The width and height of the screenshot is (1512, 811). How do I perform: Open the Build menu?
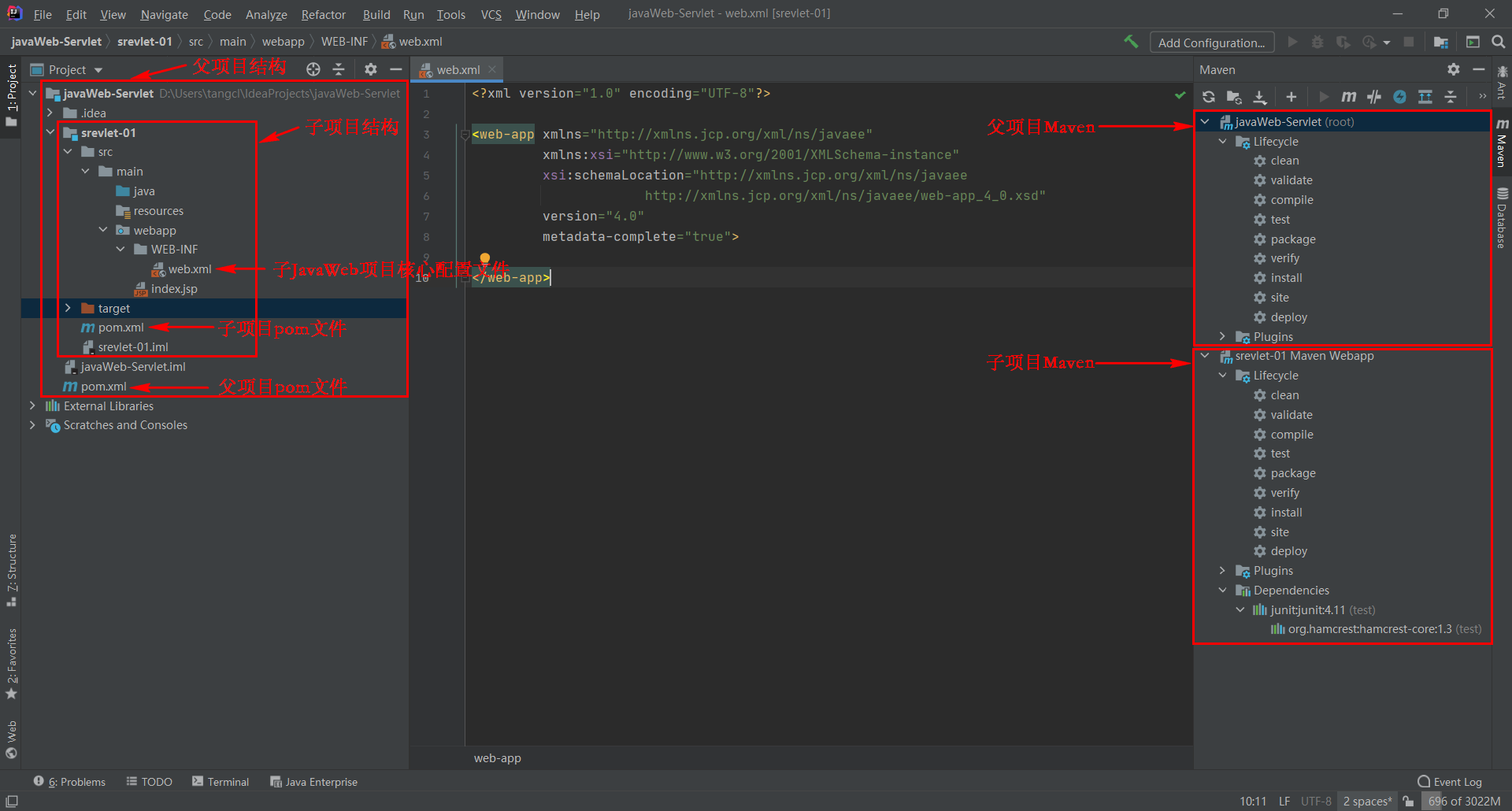[376, 14]
